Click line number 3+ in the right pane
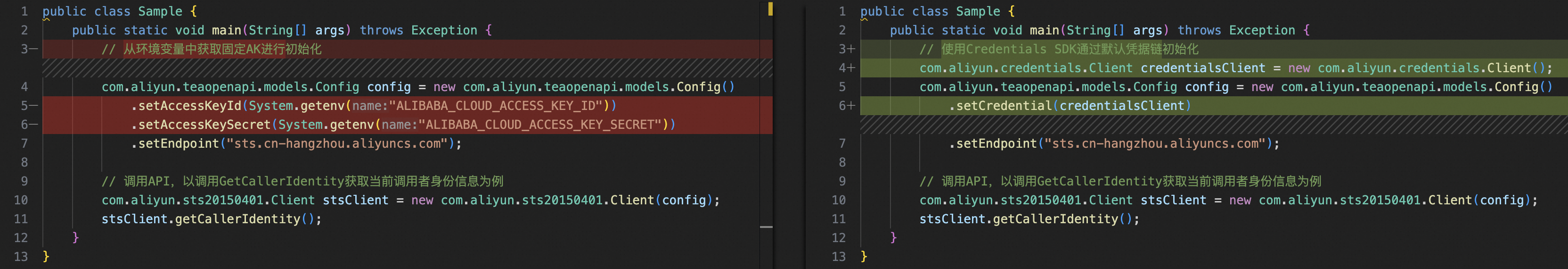1568x269 pixels. pos(847,50)
